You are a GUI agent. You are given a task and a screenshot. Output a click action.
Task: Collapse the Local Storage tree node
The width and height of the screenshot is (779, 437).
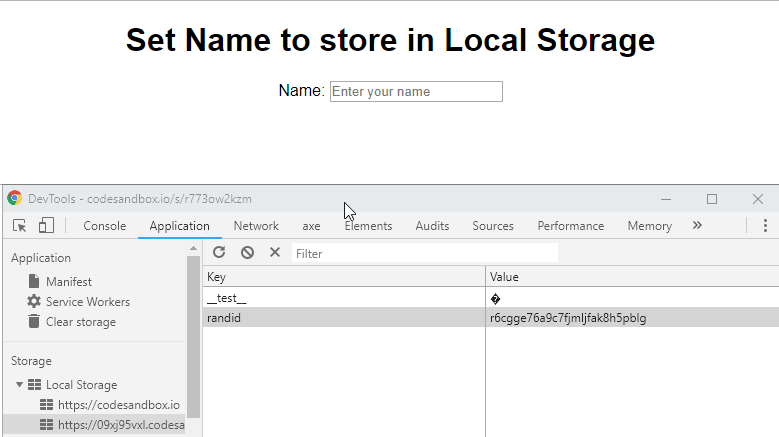click(x=20, y=385)
